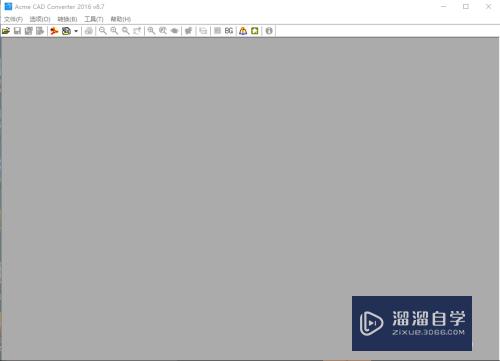Click the Save As icon after the floppy disk
Viewport: 500px width, 361px height.
[29, 31]
